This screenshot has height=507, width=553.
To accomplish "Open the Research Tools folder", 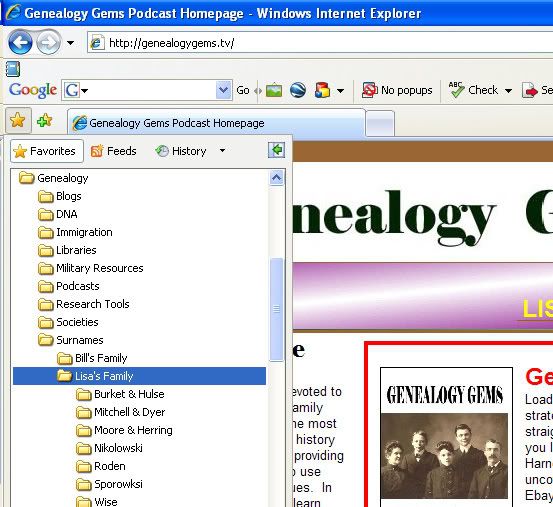I will click(84, 304).
